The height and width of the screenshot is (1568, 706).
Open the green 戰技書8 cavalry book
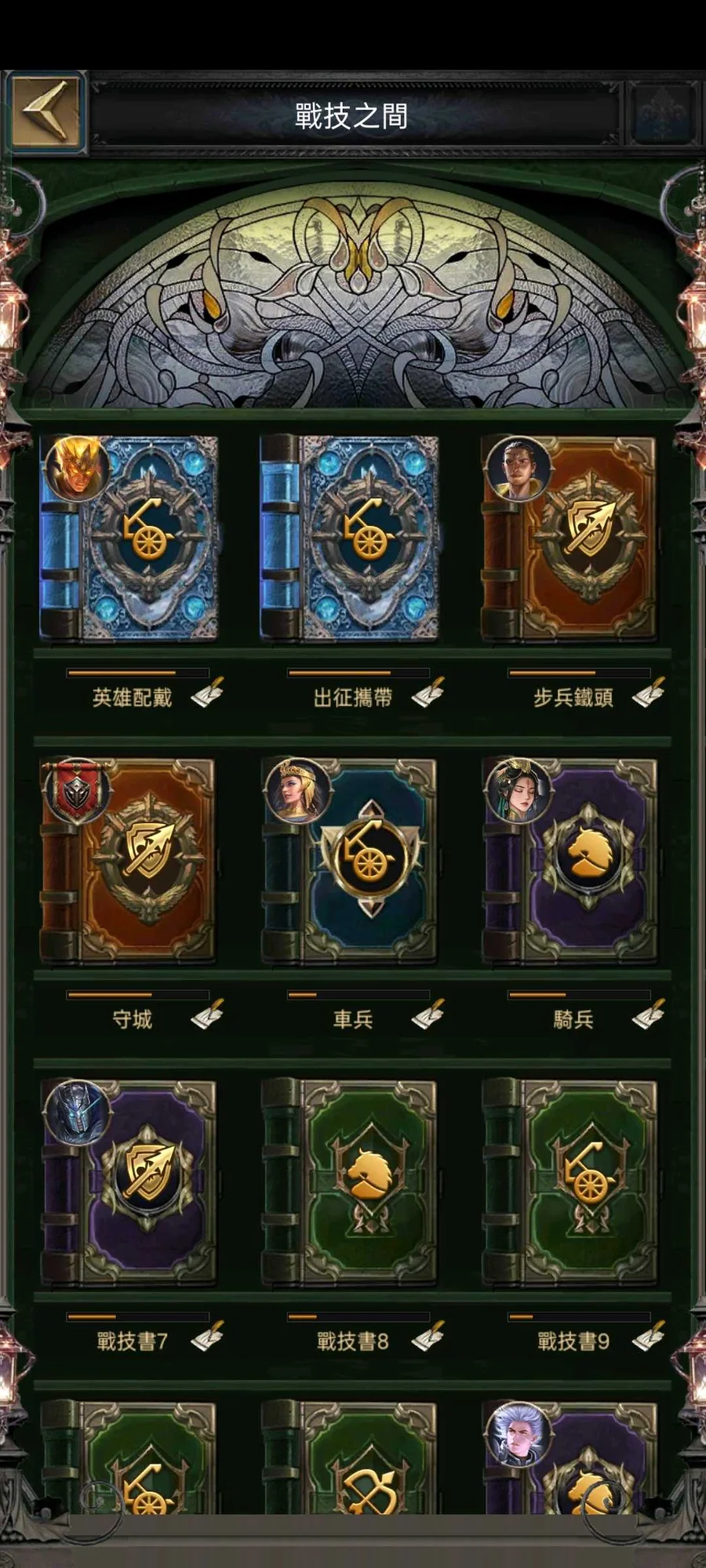350,1183
